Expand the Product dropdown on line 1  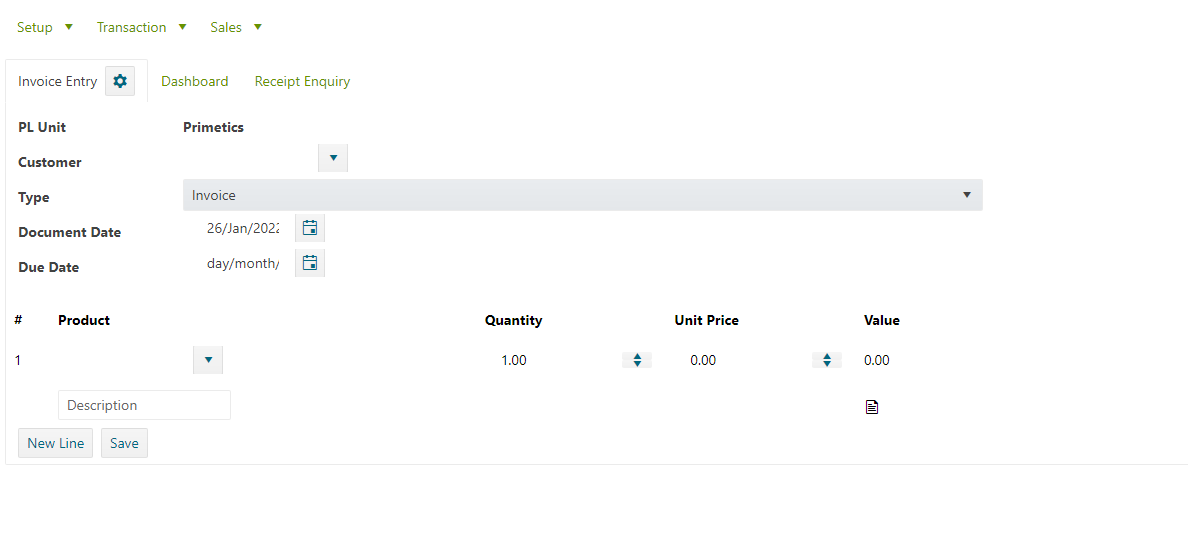click(208, 360)
